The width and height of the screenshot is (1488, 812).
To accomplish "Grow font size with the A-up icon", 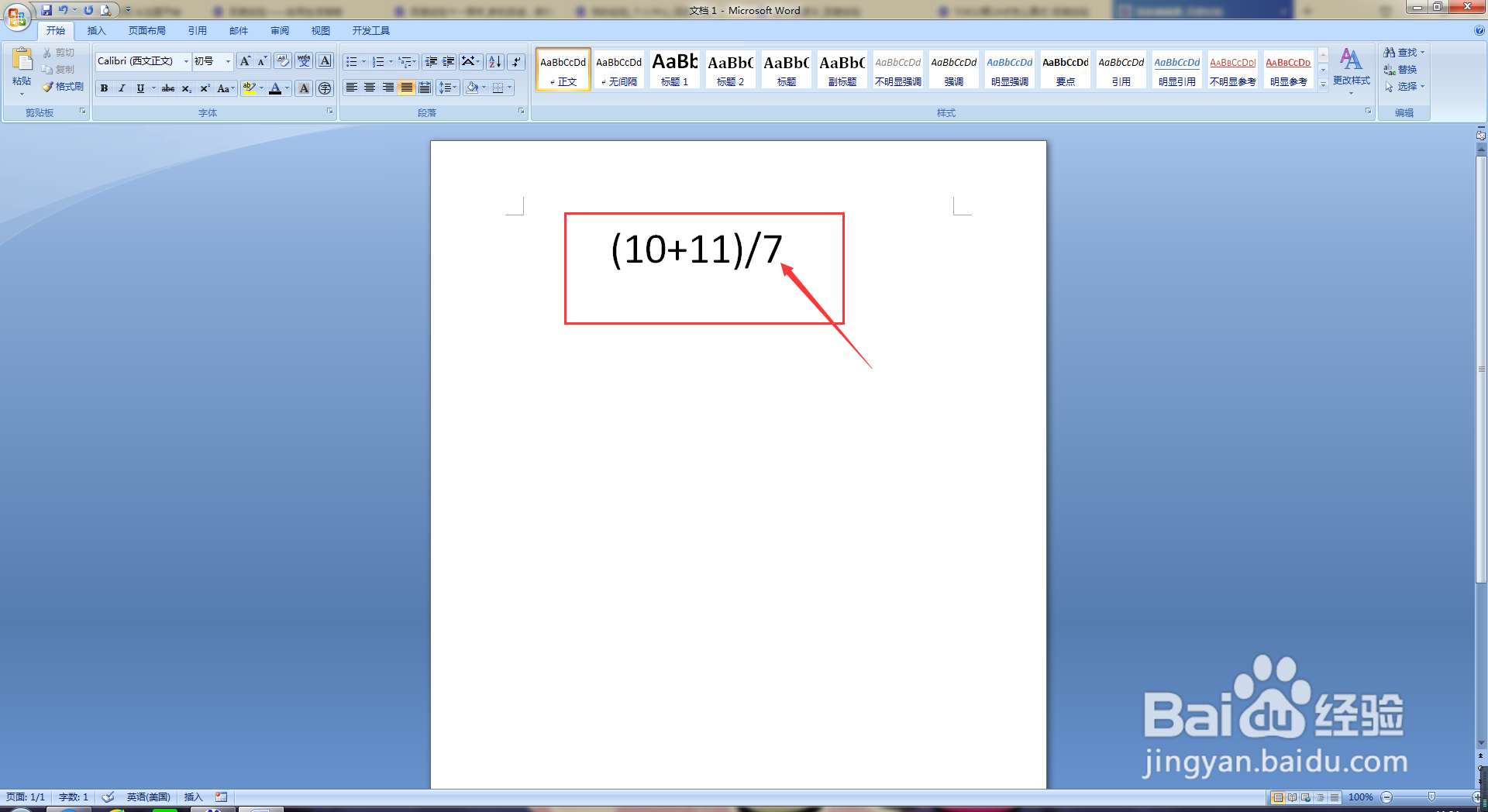I will pyautogui.click(x=245, y=61).
